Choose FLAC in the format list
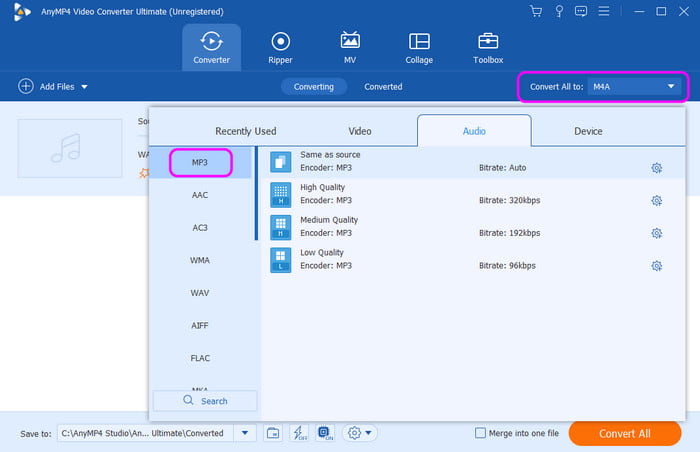Screen dimensions: 700x452 (x=200, y=358)
